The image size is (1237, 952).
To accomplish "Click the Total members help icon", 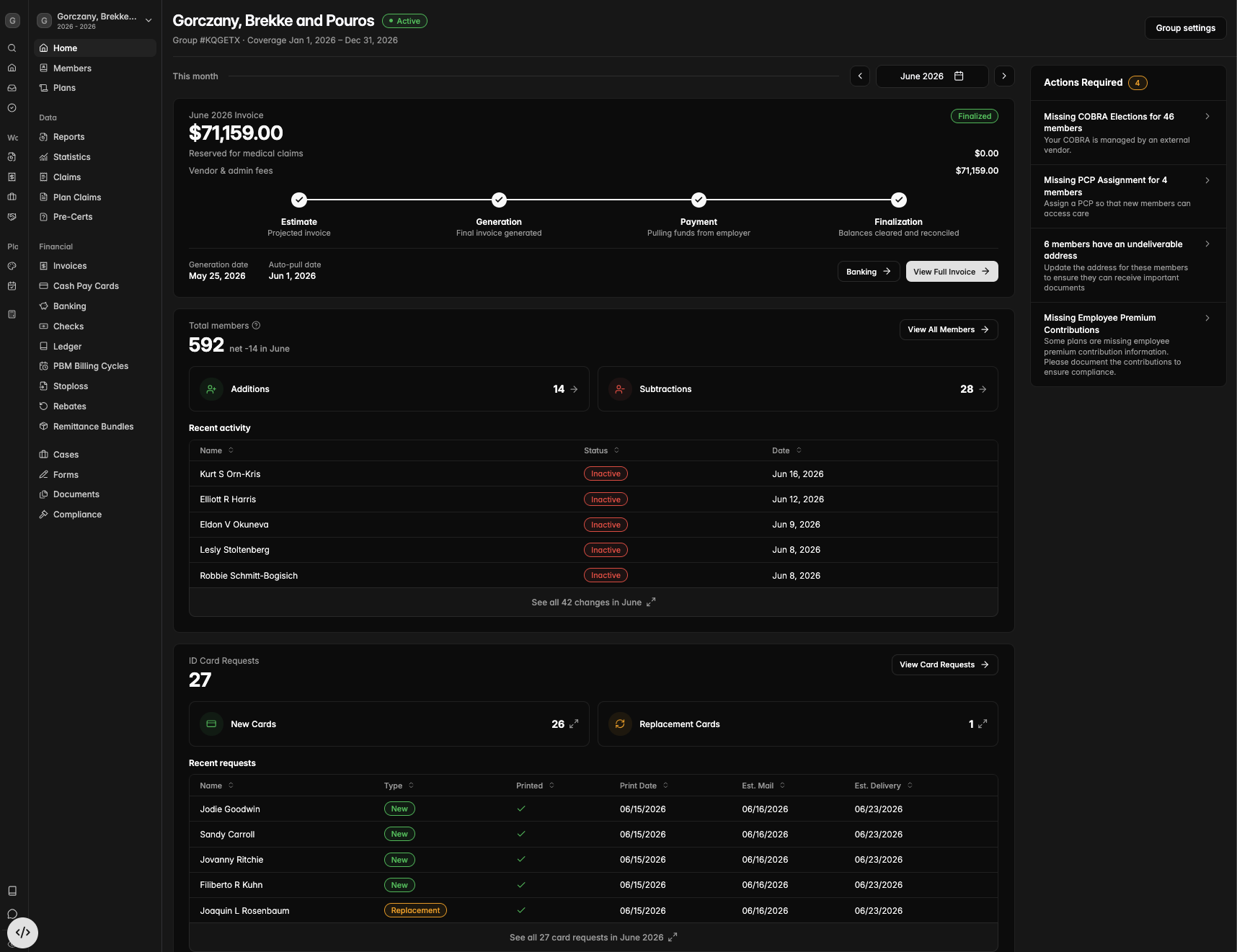I will coord(256,326).
